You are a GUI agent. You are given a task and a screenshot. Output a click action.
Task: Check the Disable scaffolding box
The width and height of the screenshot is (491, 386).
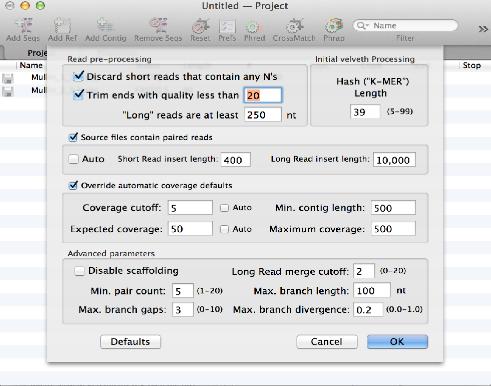[79, 271]
